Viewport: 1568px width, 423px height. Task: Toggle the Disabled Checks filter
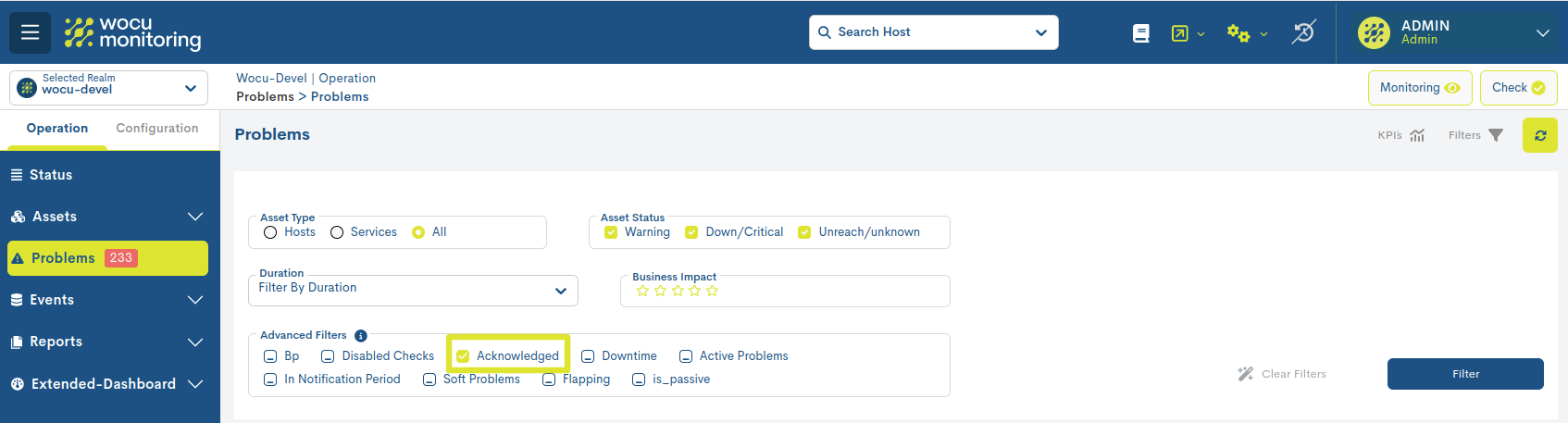point(328,356)
